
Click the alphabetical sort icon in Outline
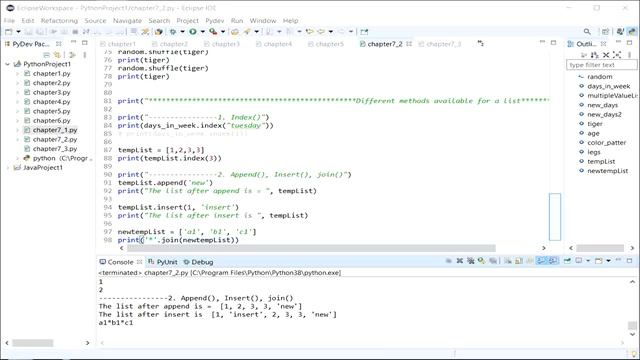pos(595,55)
